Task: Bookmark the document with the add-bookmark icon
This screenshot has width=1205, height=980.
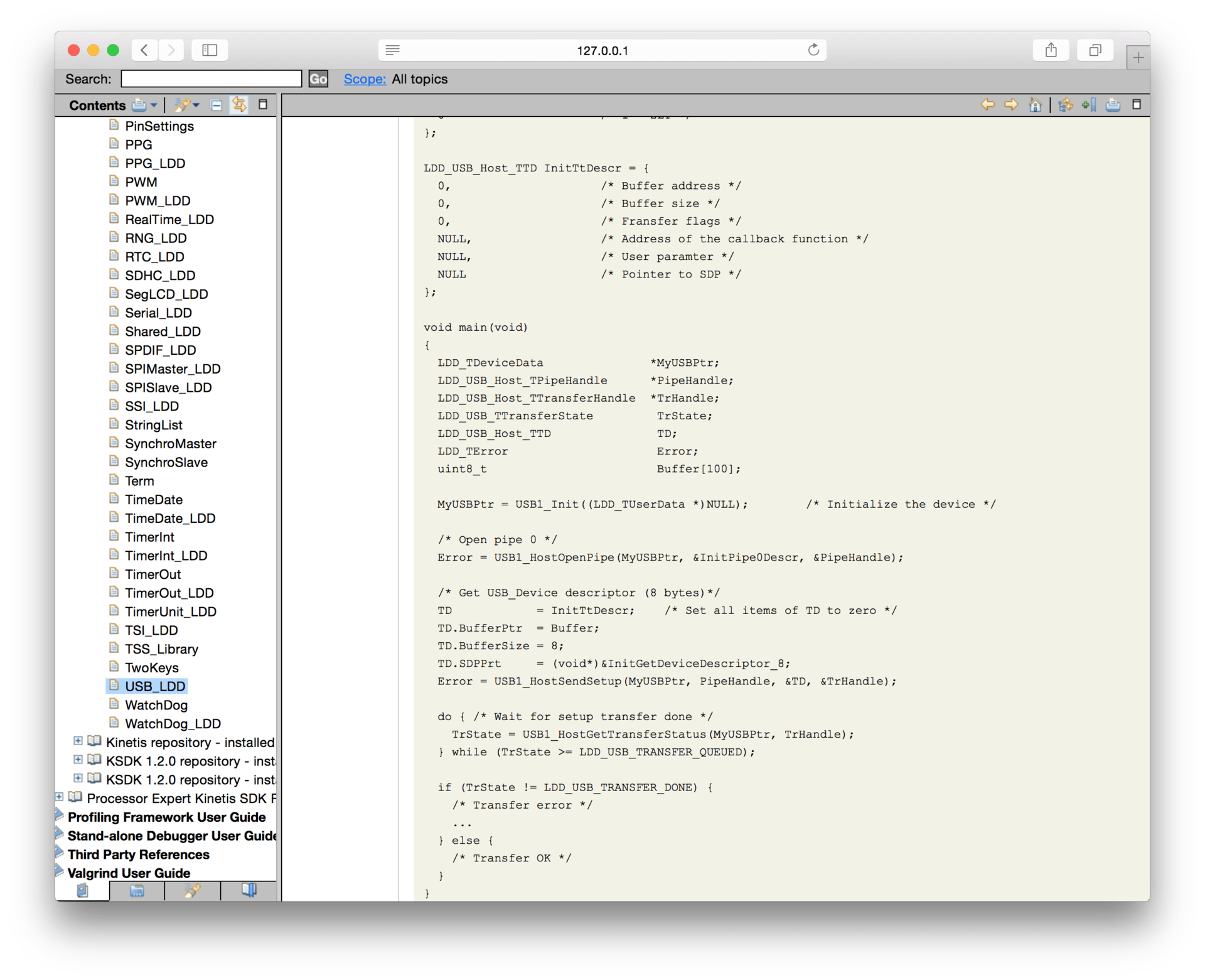Action: [x=1089, y=105]
